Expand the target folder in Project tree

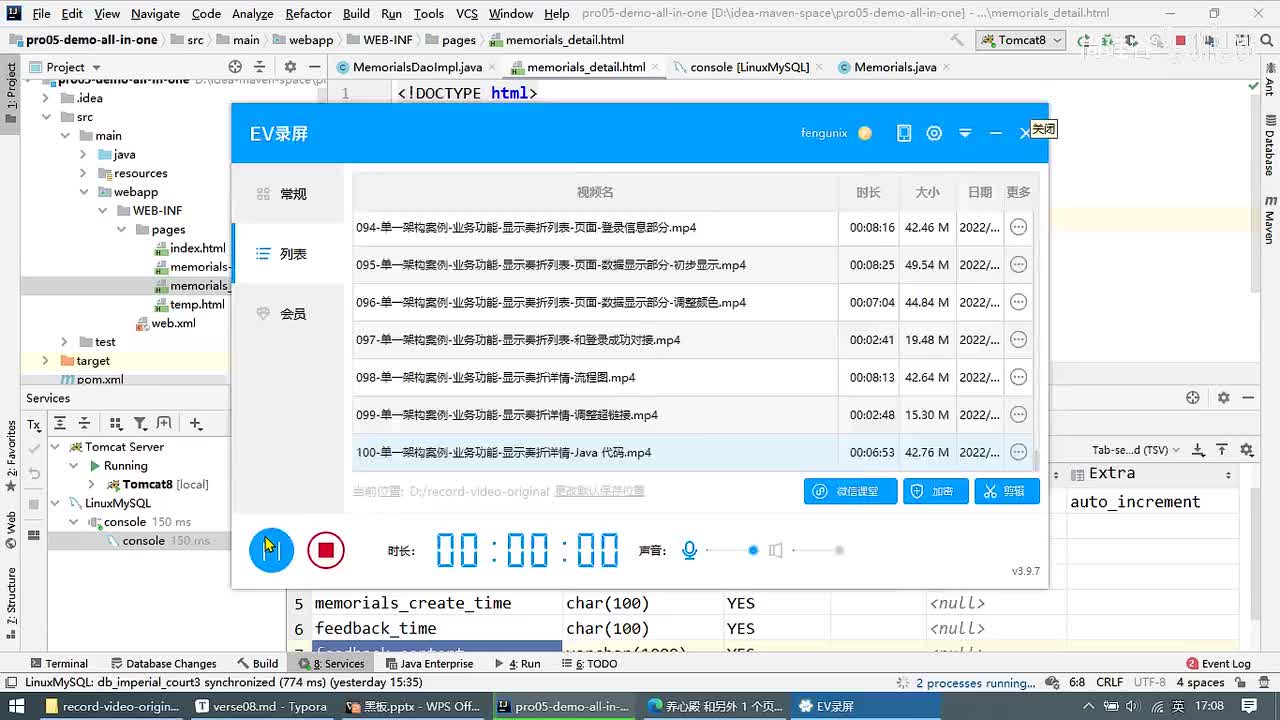45,361
